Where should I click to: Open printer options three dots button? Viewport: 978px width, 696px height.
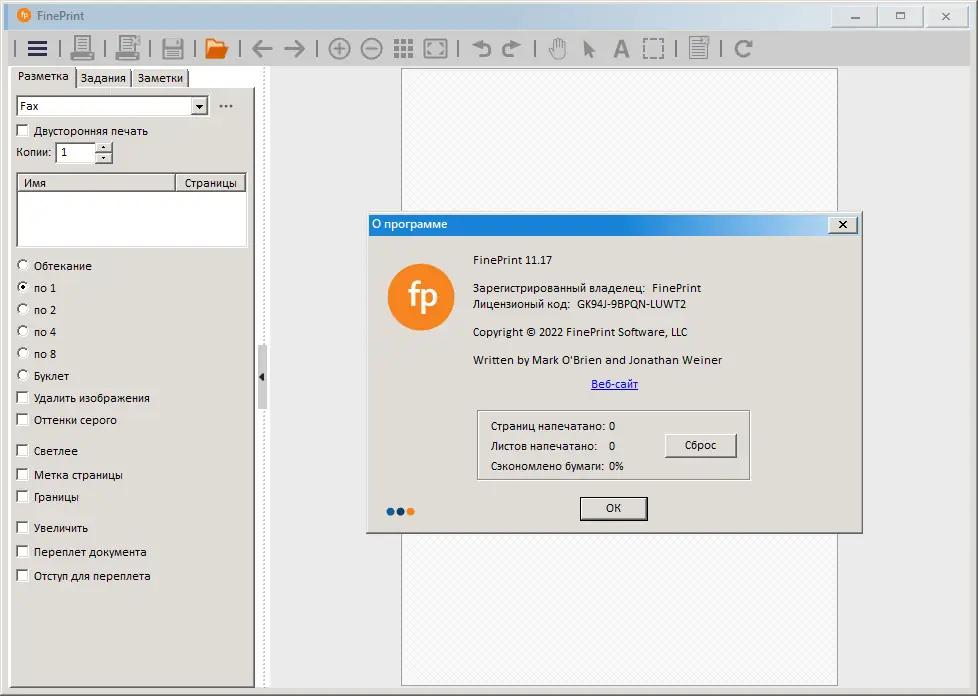(226, 106)
